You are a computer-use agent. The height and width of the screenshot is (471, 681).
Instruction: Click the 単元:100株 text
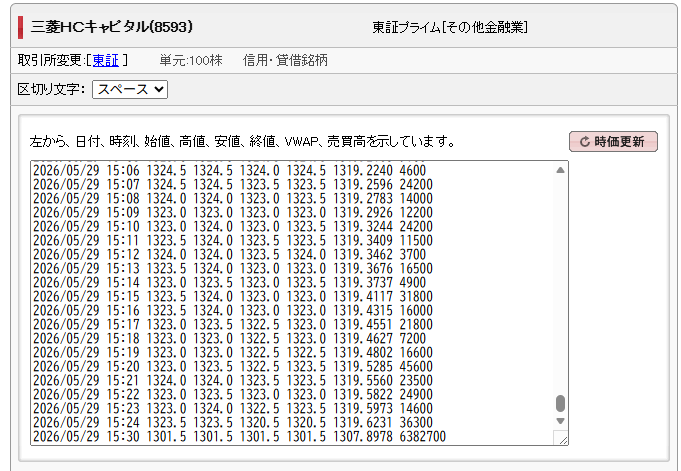tap(191, 60)
